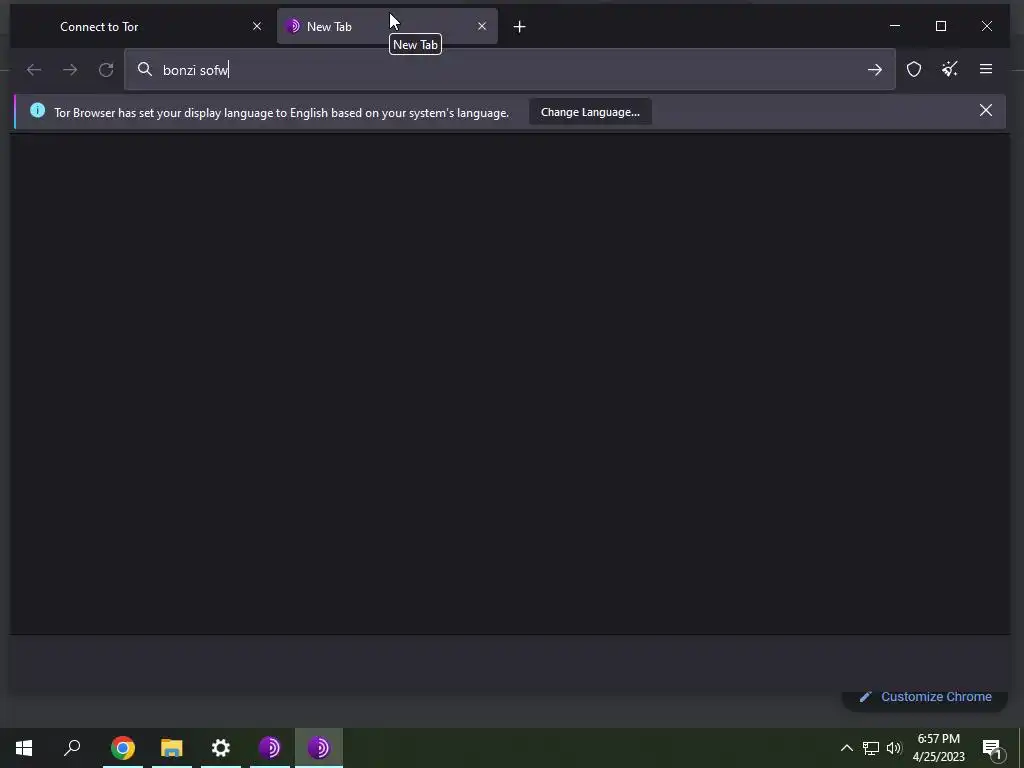Open a new tab with plus button

click(x=519, y=27)
